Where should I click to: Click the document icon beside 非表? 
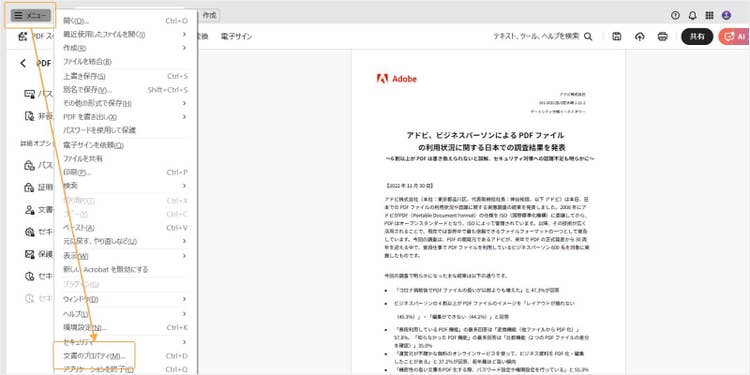tap(30, 116)
